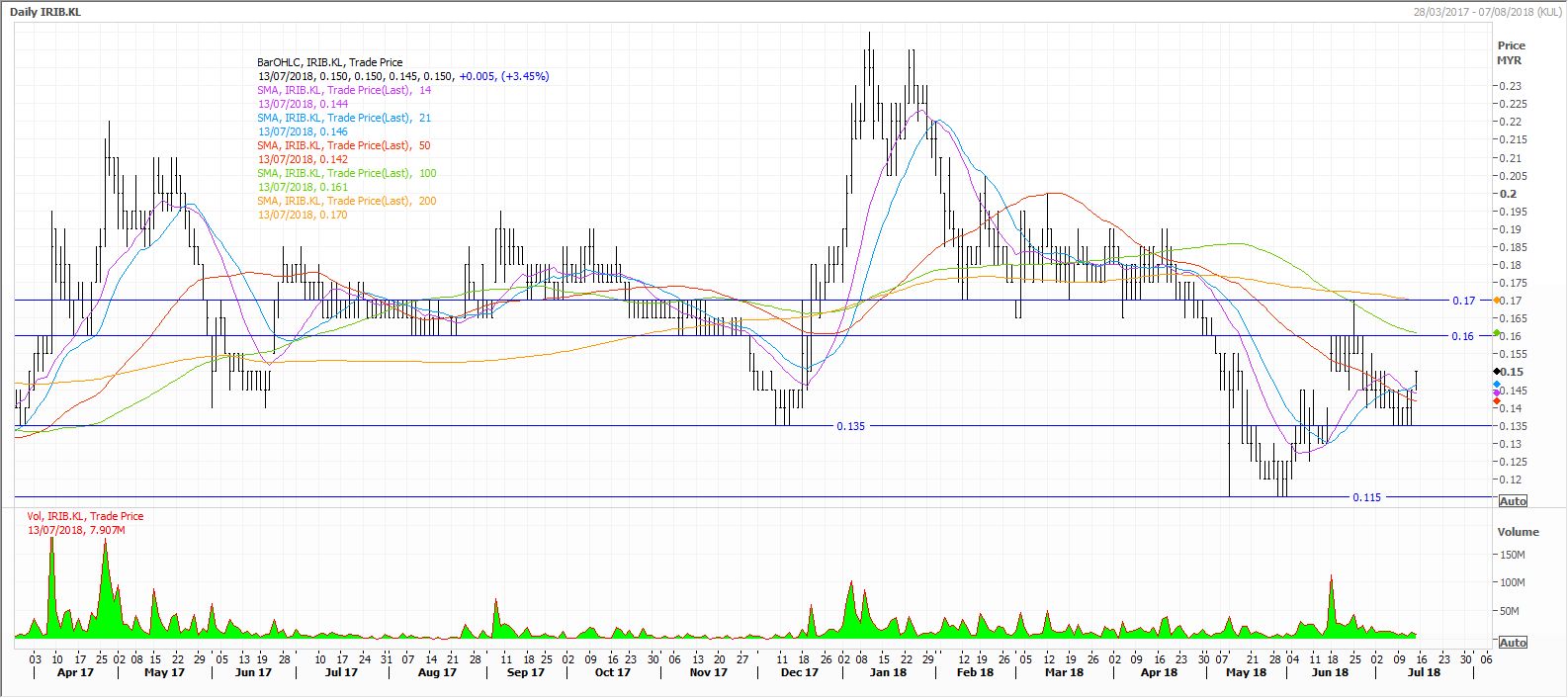Toggle Auto scale on the volume axis
The image size is (1568, 698).
pyautogui.click(x=1513, y=643)
